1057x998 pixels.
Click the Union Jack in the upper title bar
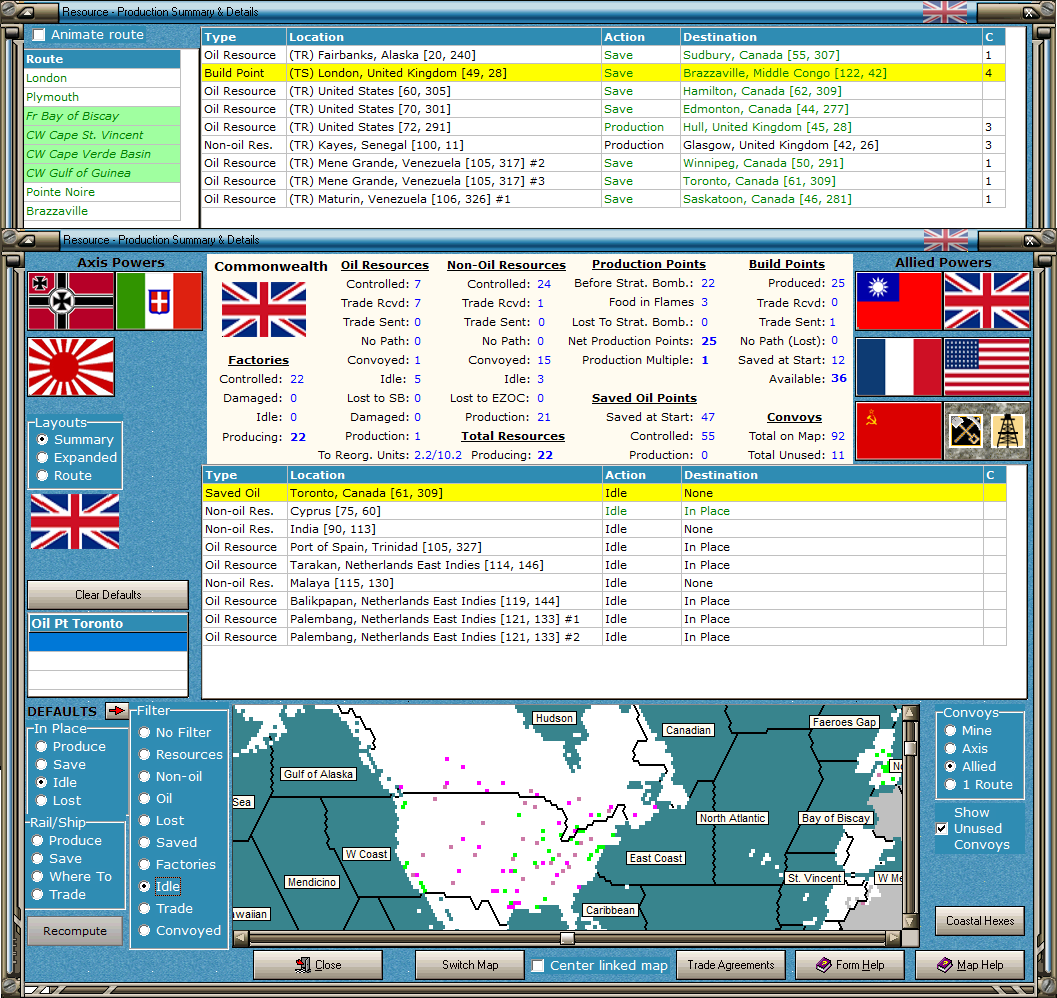tap(944, 11)
